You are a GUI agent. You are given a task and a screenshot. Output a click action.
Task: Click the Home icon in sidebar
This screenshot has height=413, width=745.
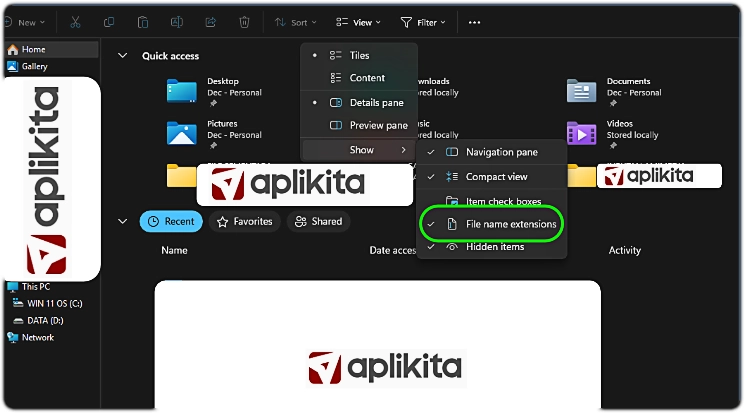tap(13, 49)
